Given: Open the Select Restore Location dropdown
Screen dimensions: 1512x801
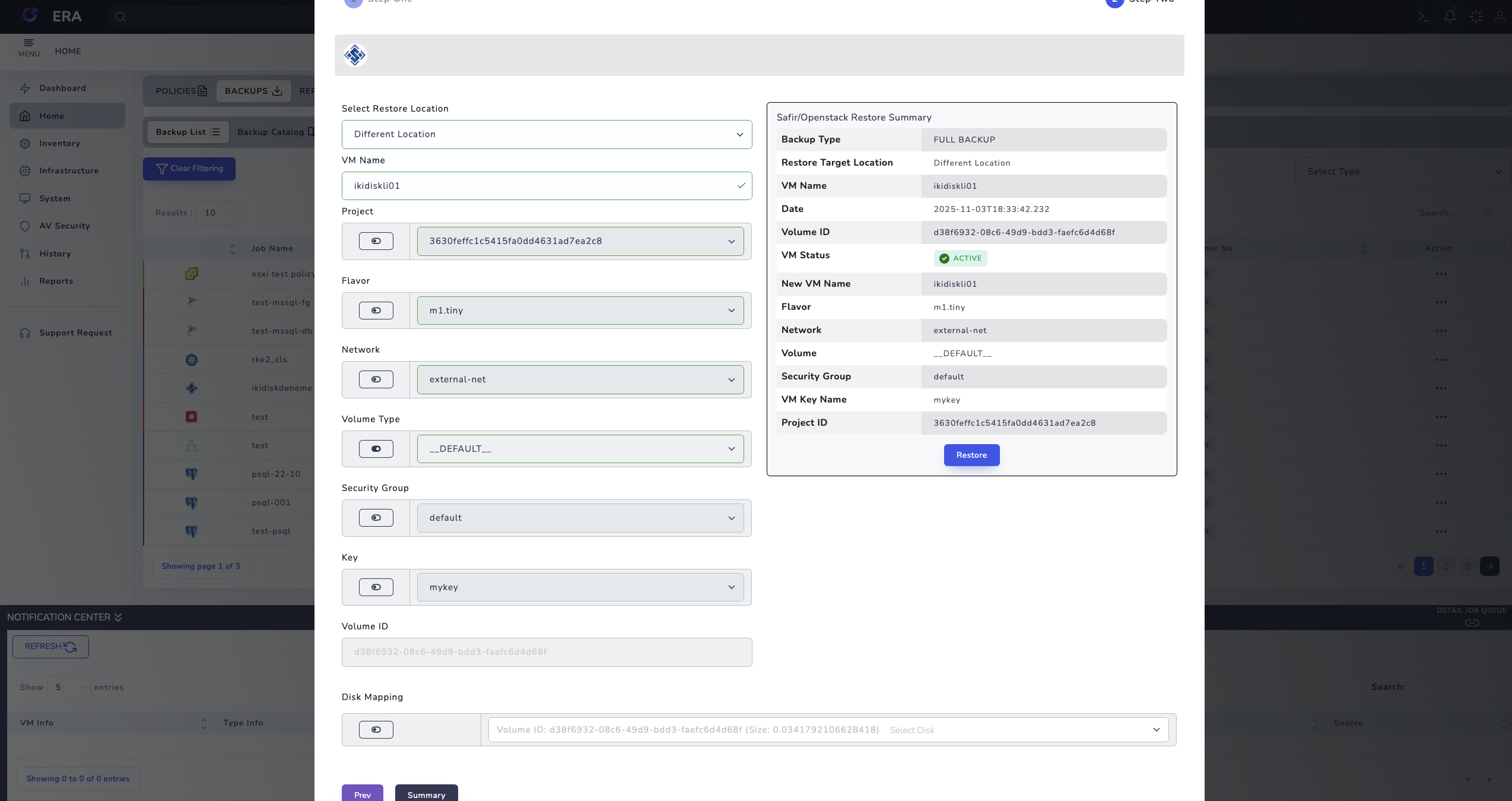Looking at the screenshot, I should click(547, 135).
